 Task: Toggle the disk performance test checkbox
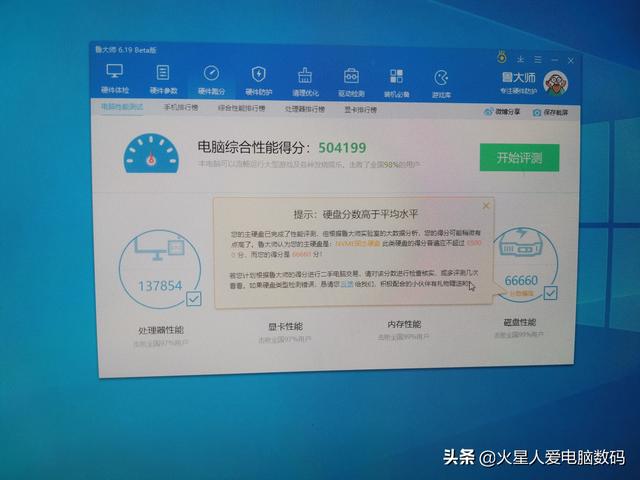click(551, 293)
